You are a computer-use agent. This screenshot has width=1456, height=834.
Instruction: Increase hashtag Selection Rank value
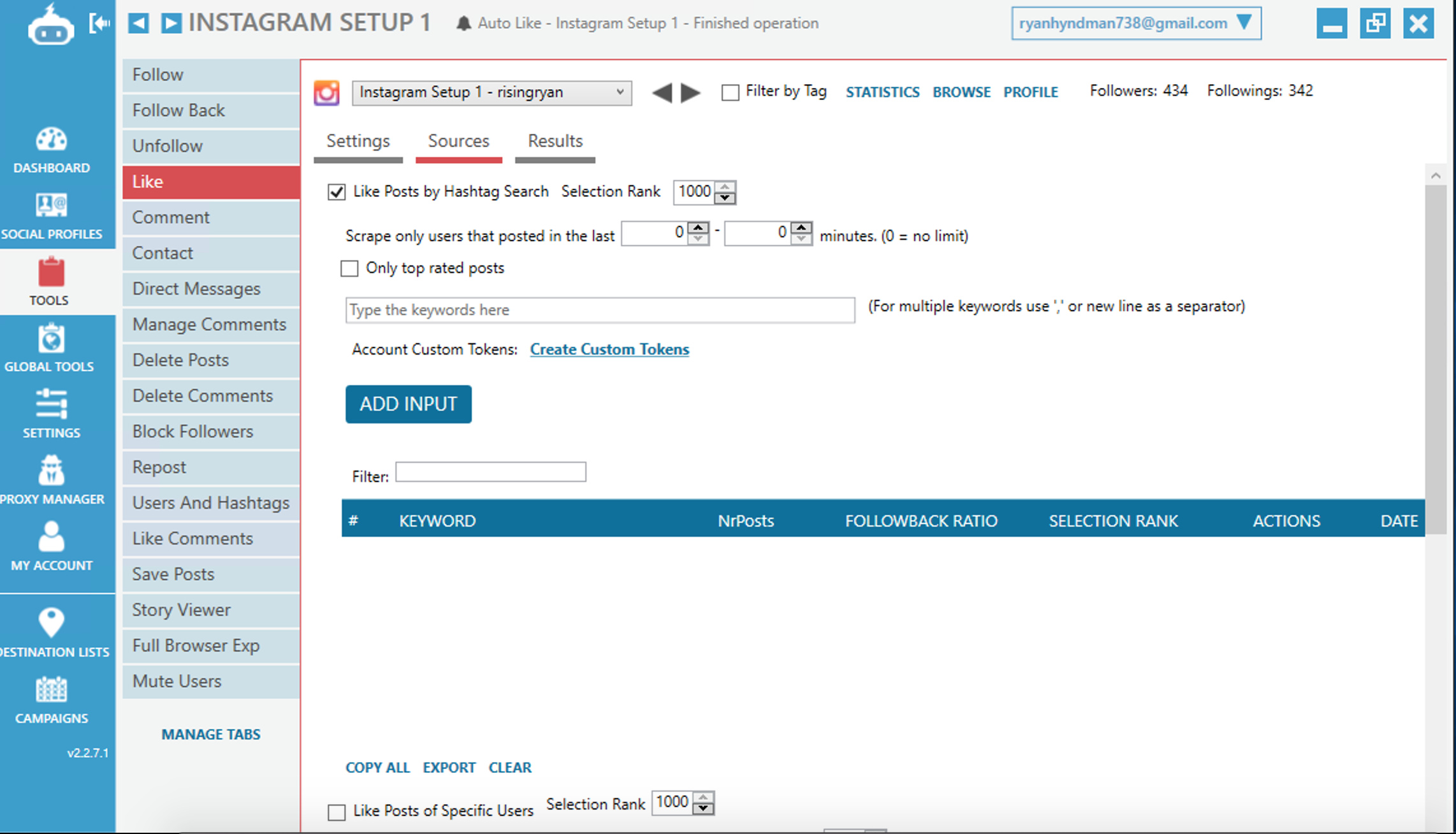tap(725, 187)
